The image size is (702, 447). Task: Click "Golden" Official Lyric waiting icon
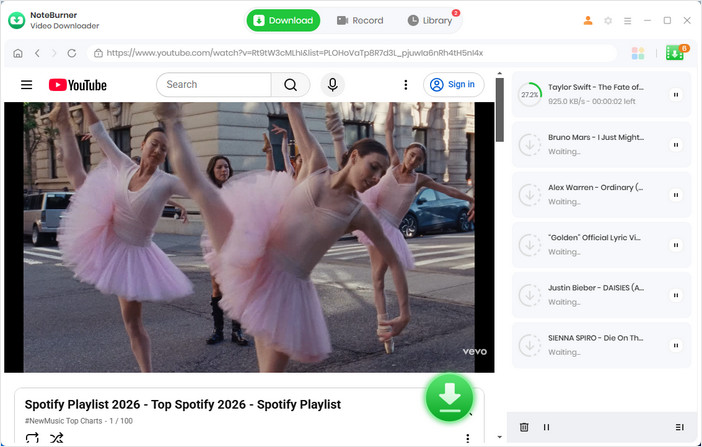[x=530, y=245]
